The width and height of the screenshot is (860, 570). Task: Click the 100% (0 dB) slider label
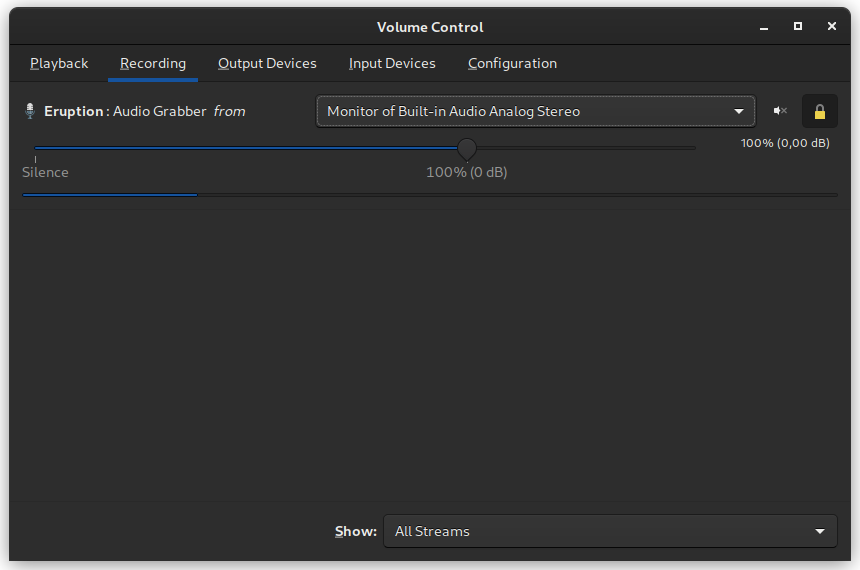[467, 172]
